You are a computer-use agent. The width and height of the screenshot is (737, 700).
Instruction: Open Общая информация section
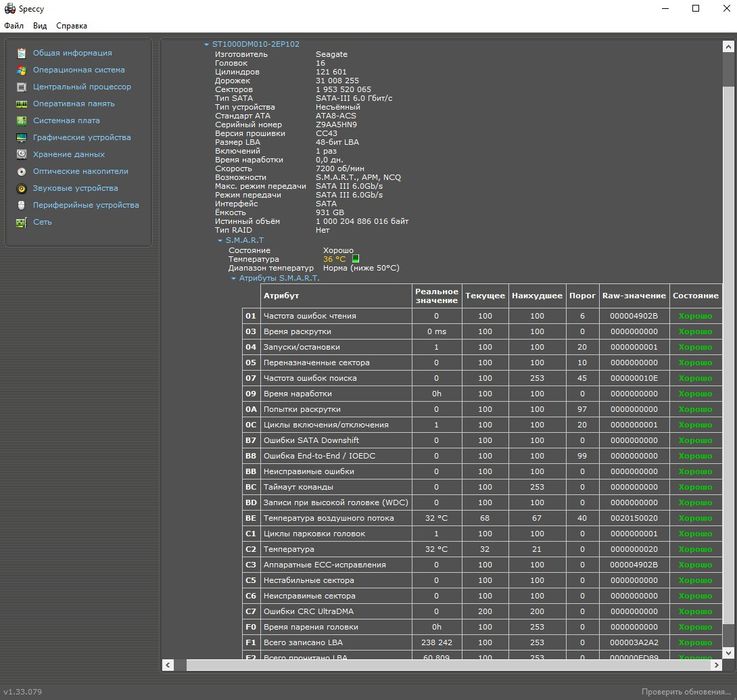click(x=72, y=53)
